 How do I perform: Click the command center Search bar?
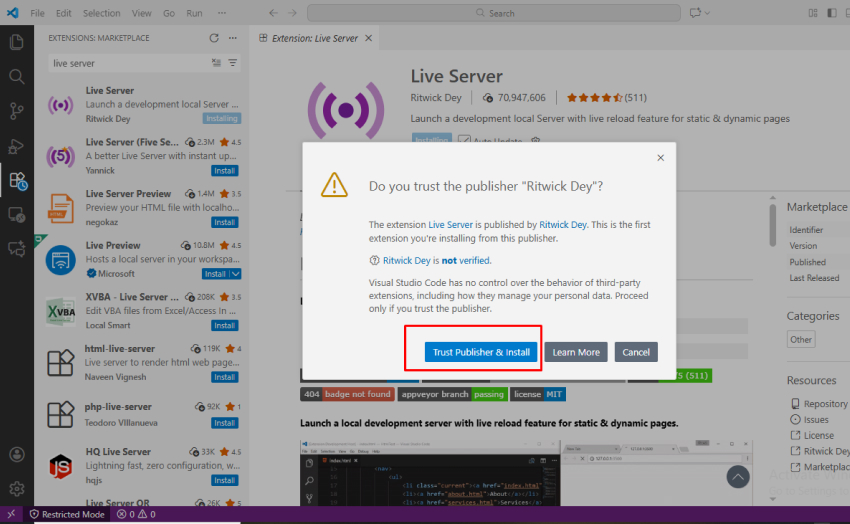[x=494, y=13]
